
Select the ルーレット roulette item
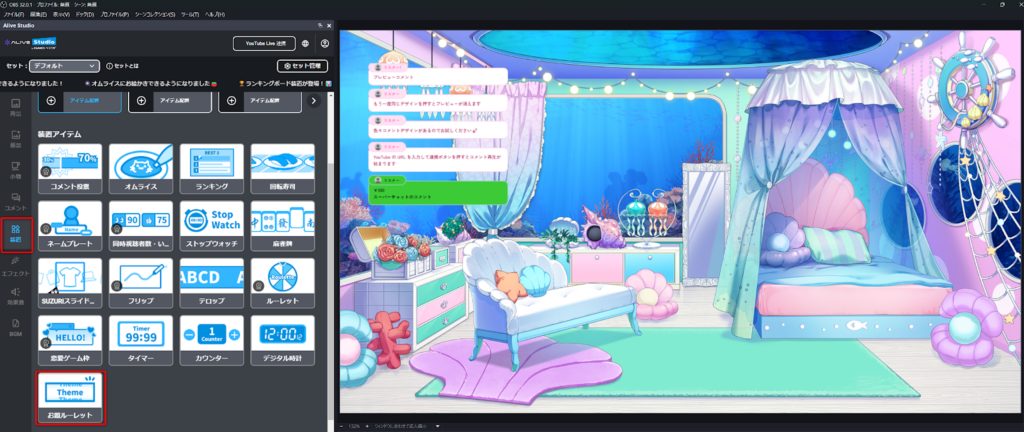pos(282,283)
